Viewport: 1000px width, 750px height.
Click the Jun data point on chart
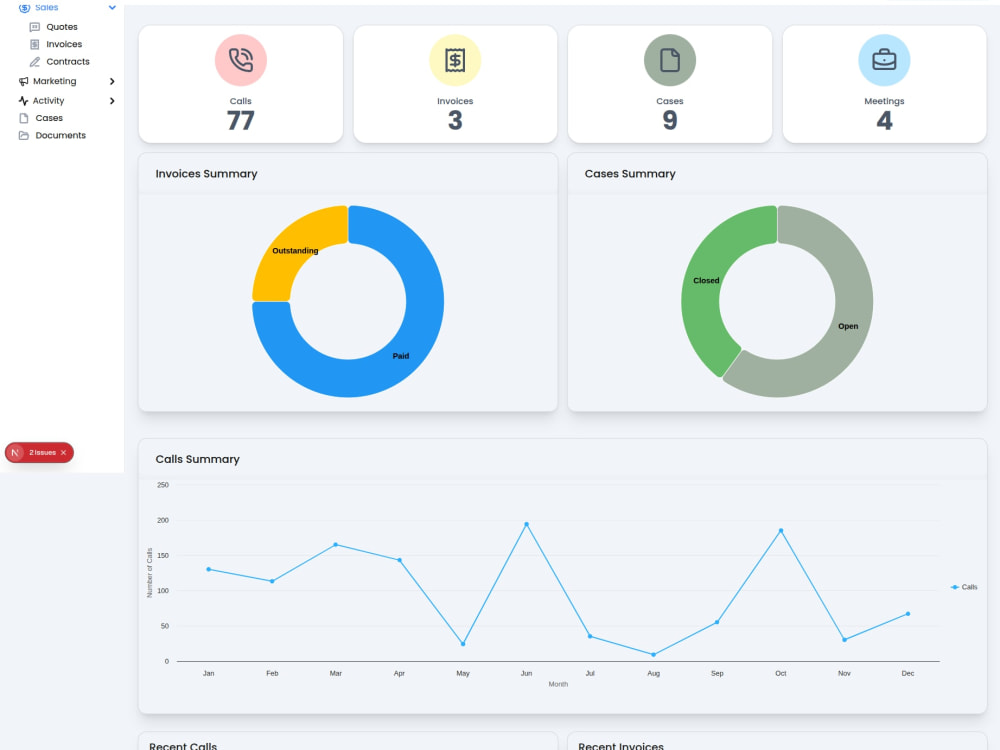526,524
